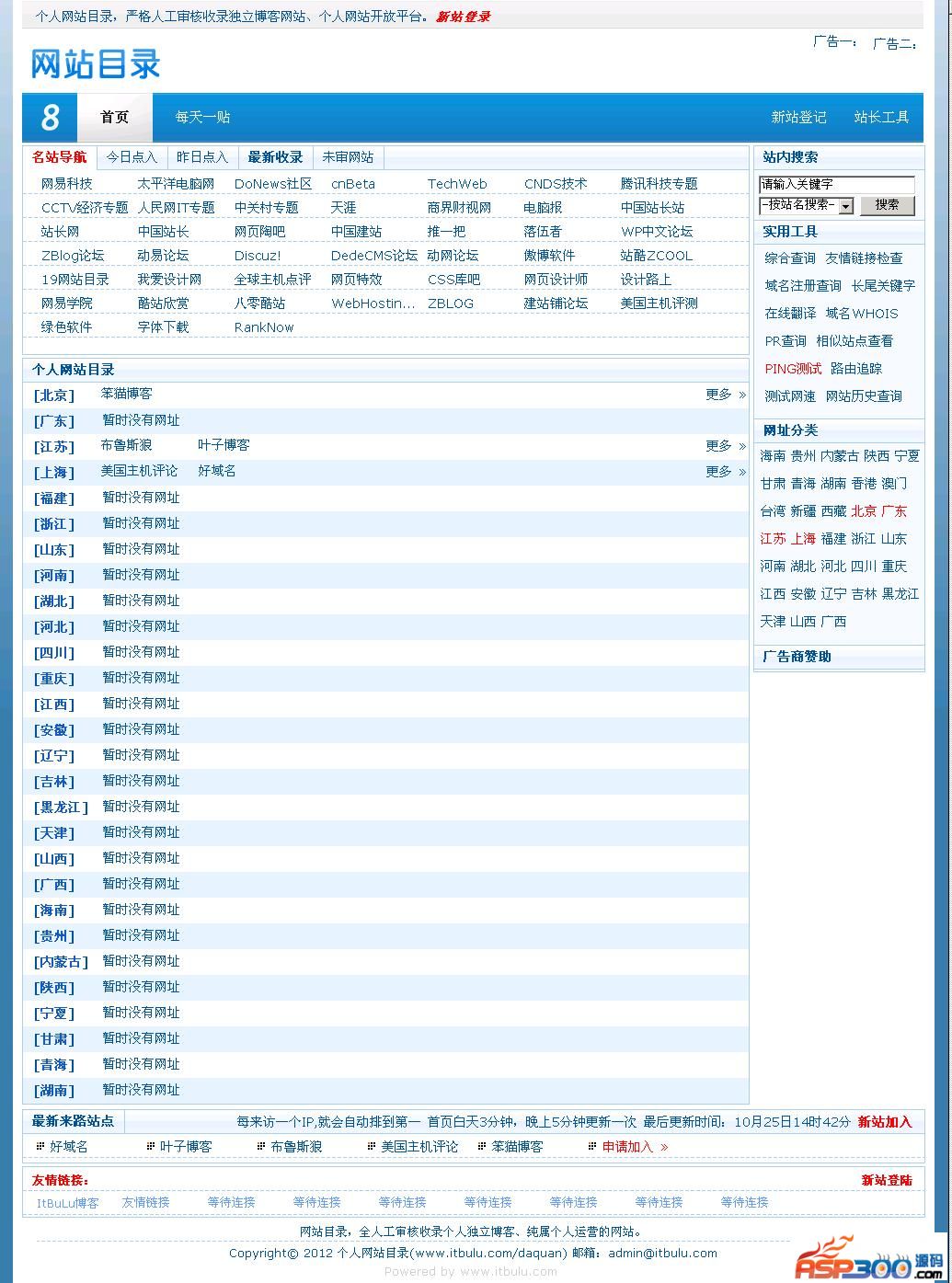952x1283 pixels.
Task: Open the 友情链接检查 tool
Action: click(864, 258)
